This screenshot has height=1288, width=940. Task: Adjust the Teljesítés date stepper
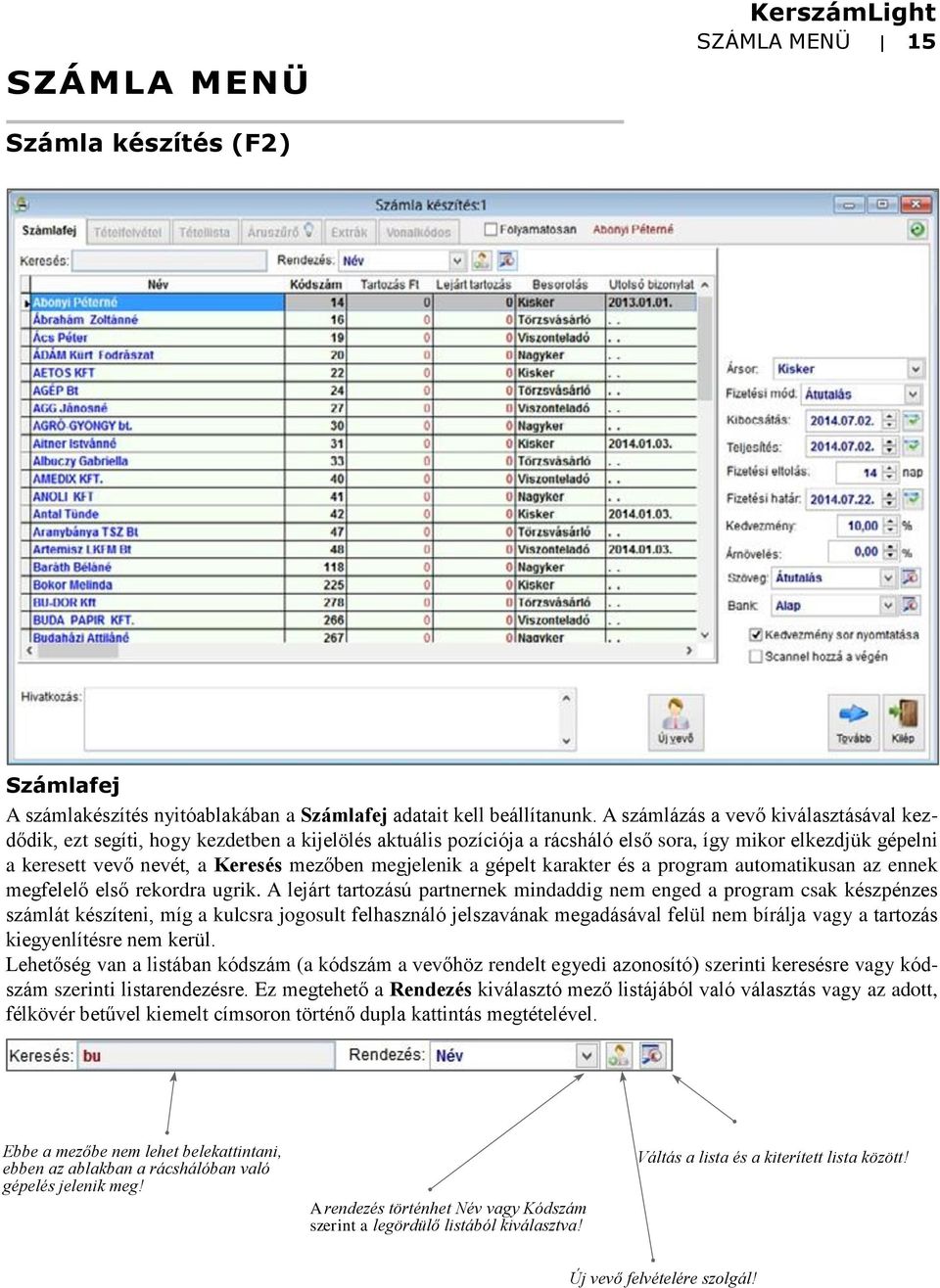pyautogui.click(x=889, y=446)
